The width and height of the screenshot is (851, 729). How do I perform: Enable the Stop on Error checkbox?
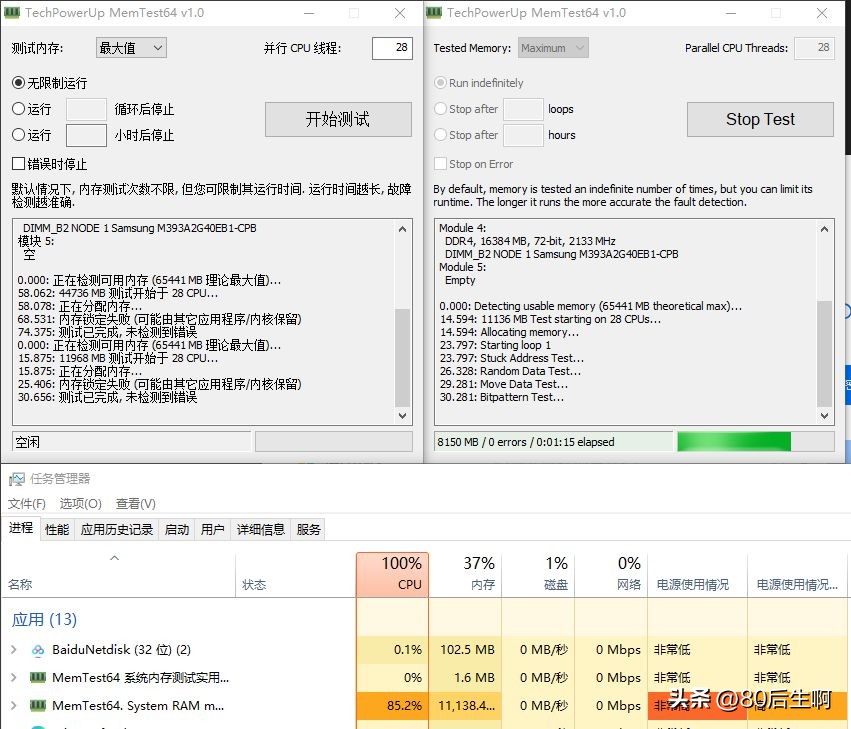[x=438, y=163]
